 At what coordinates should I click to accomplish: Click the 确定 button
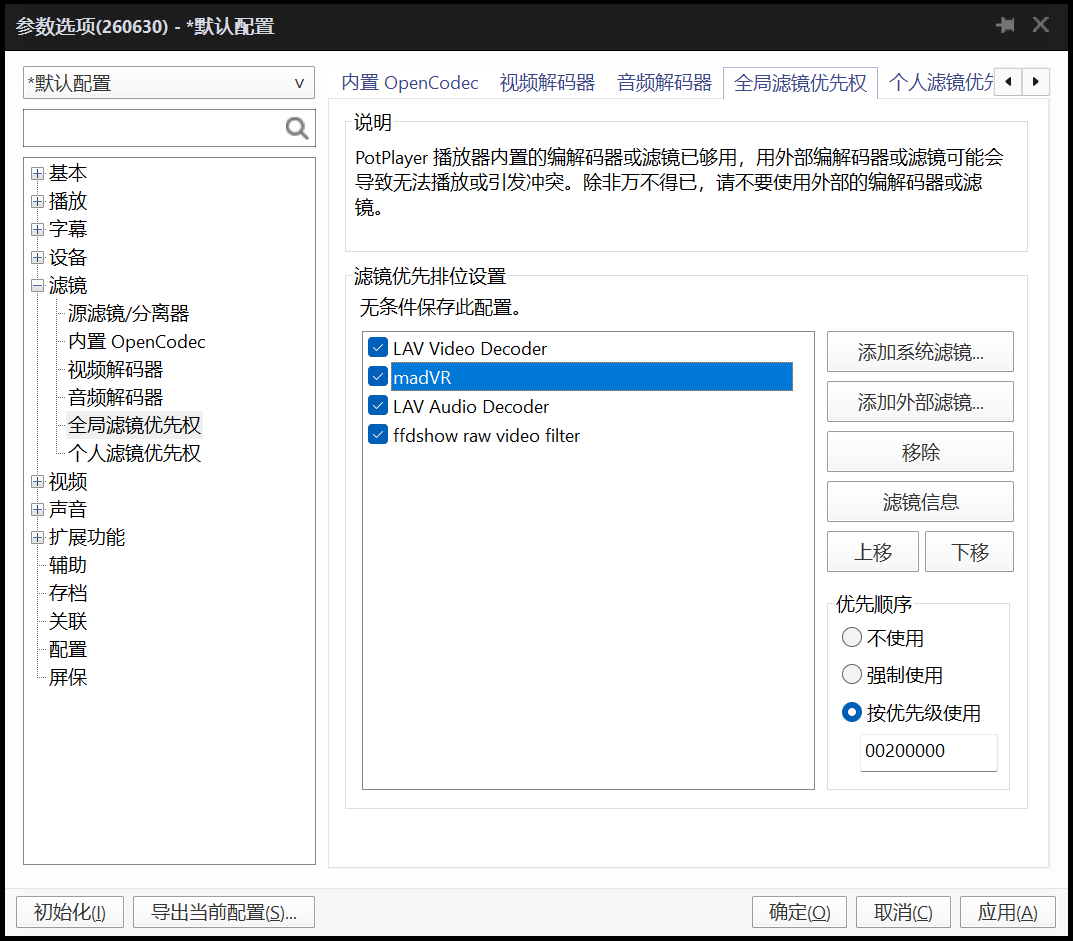799,912
